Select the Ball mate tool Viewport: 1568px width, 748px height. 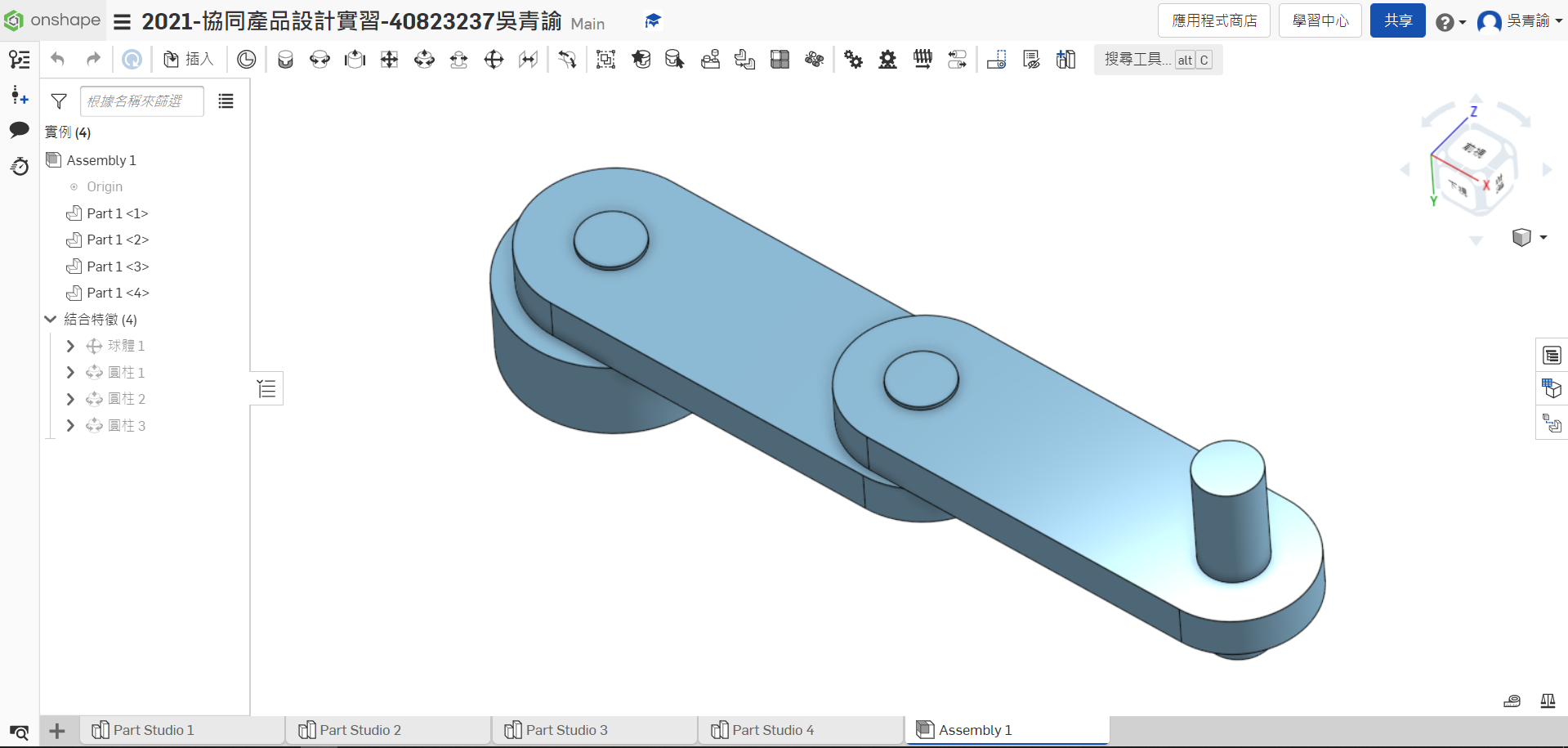[x=494, y=60]
